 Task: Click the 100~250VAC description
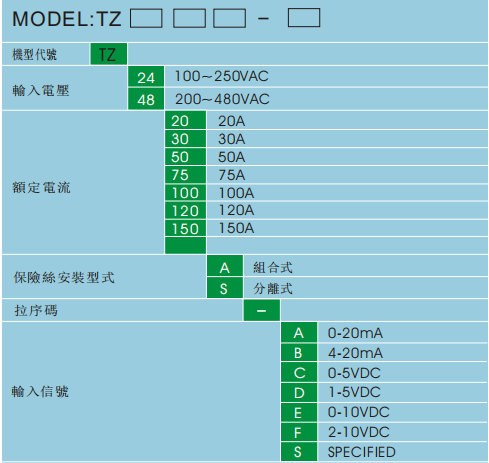pos(222,76)
